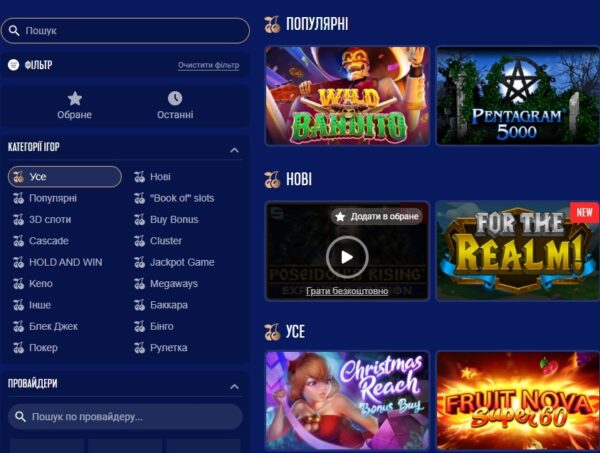The width and height of the screenshot is (600, 453).
Task: Select Баккара category text
Action: 169,305
